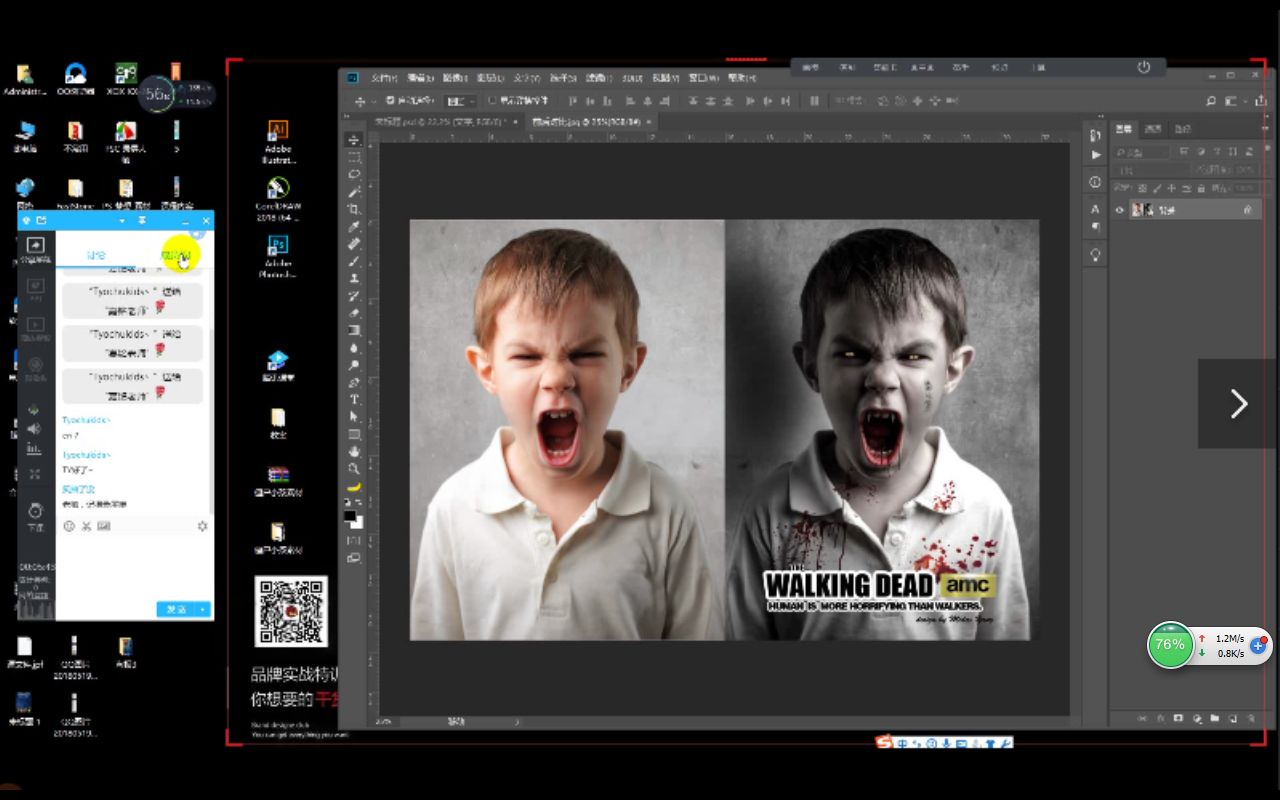Select the Hand tool
Viewport: 1280px width, 800px height.
pos(354,451)
